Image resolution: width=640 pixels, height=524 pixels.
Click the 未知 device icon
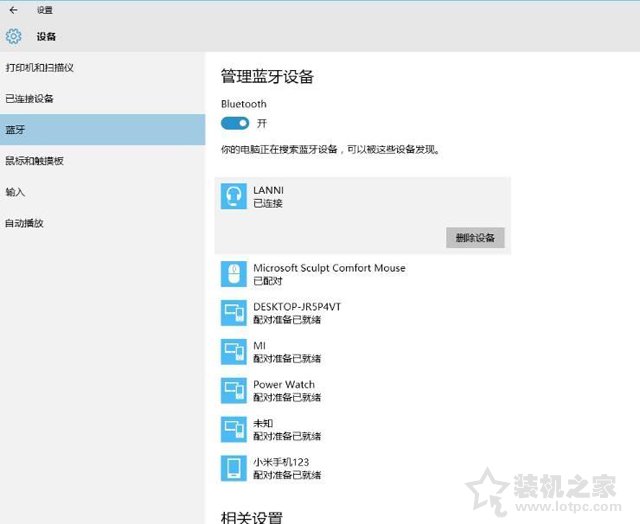click(x=233, y=429)
